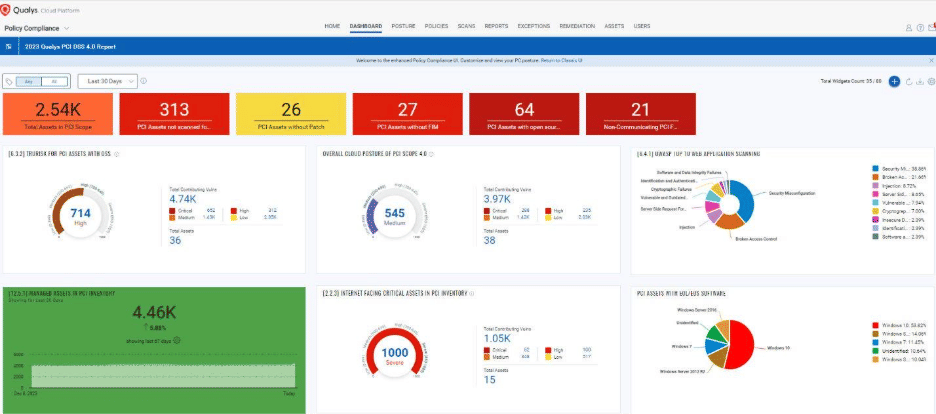Click Return to Classic UI link
Screen dimensions: 936x414
tap(561, 60)
